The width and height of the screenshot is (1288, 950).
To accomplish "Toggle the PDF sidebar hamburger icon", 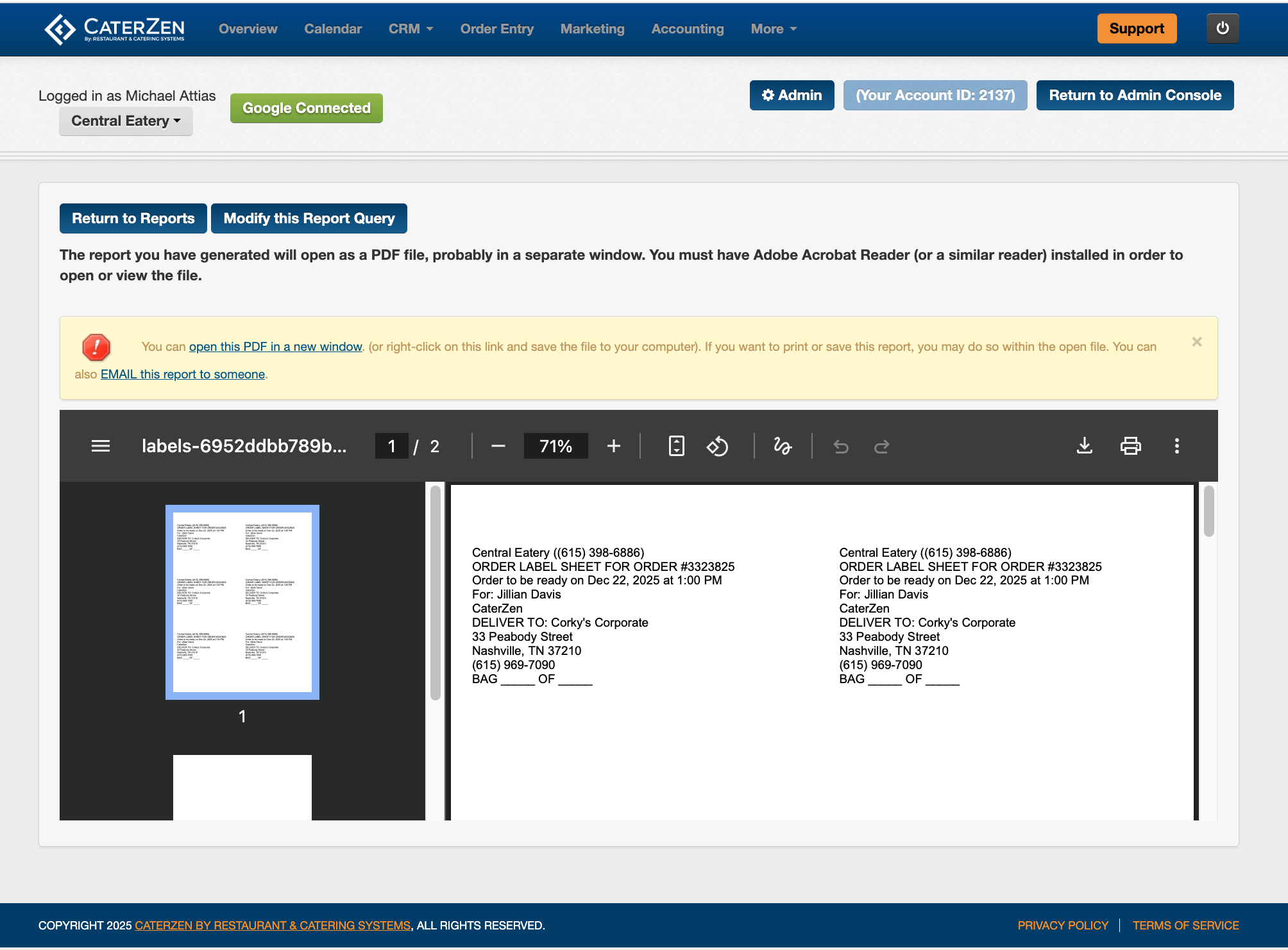I will 101,446.
